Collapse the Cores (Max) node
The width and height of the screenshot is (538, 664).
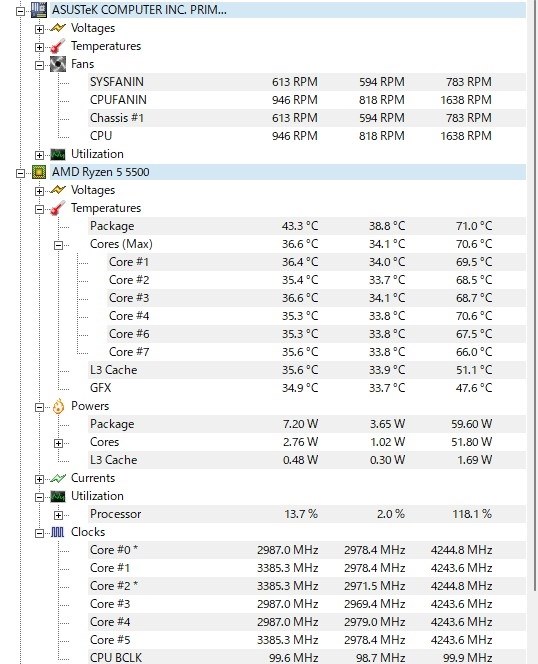pyautogui.click(x=58, y=245)
